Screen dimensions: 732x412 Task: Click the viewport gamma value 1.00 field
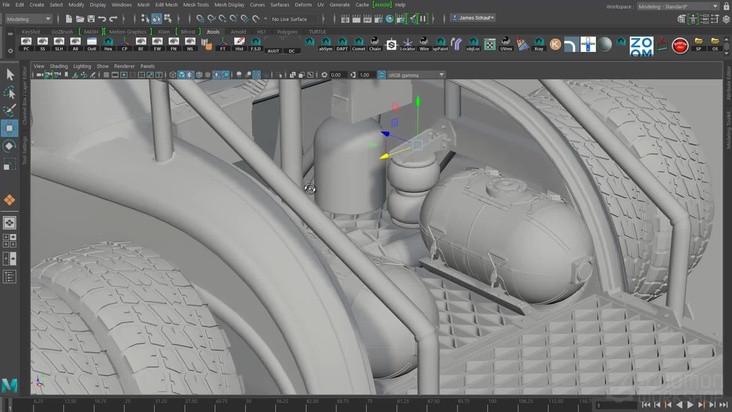(x=366, y=75)
